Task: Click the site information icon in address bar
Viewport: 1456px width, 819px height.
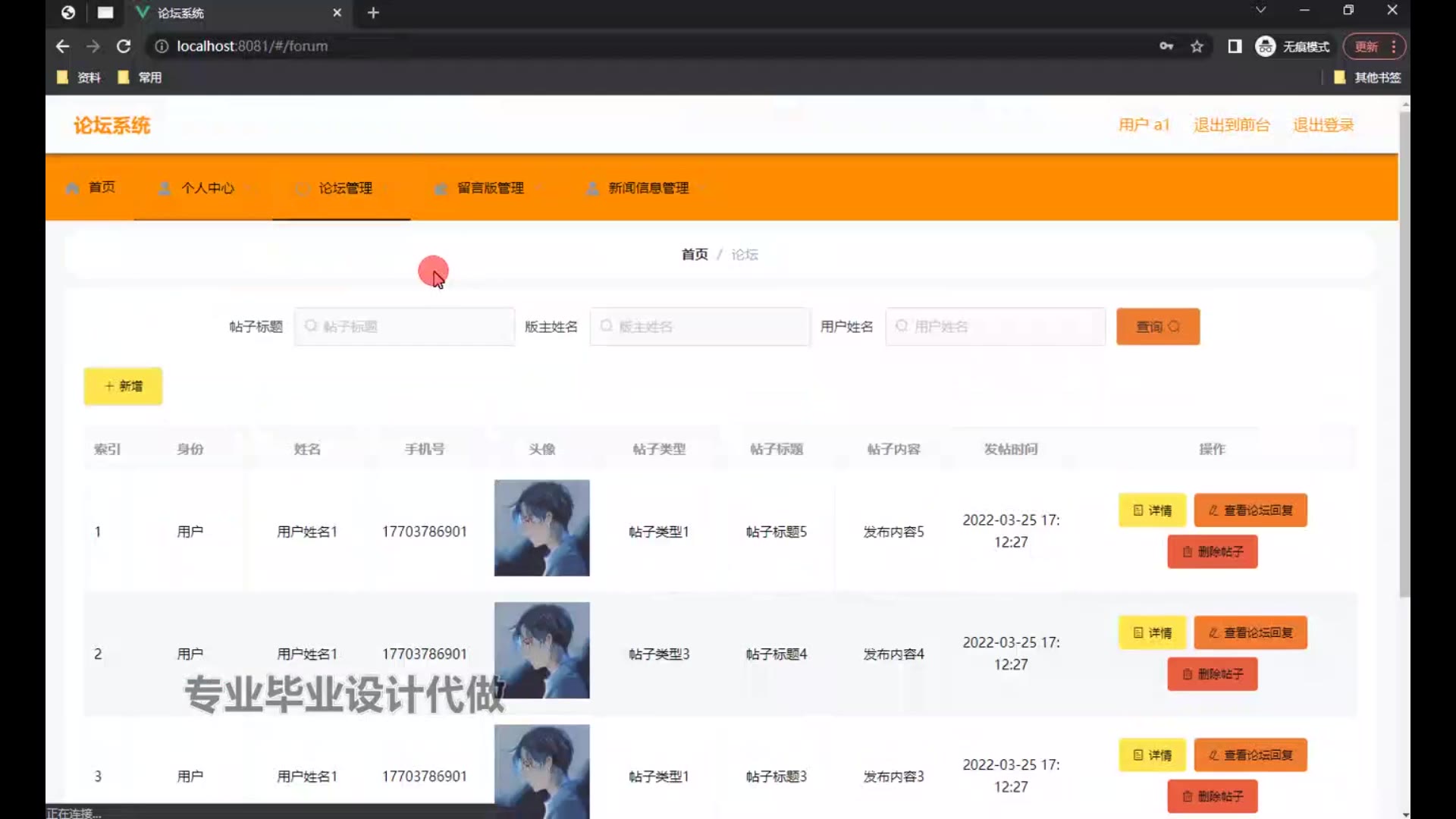Action: tap(162, 46)
